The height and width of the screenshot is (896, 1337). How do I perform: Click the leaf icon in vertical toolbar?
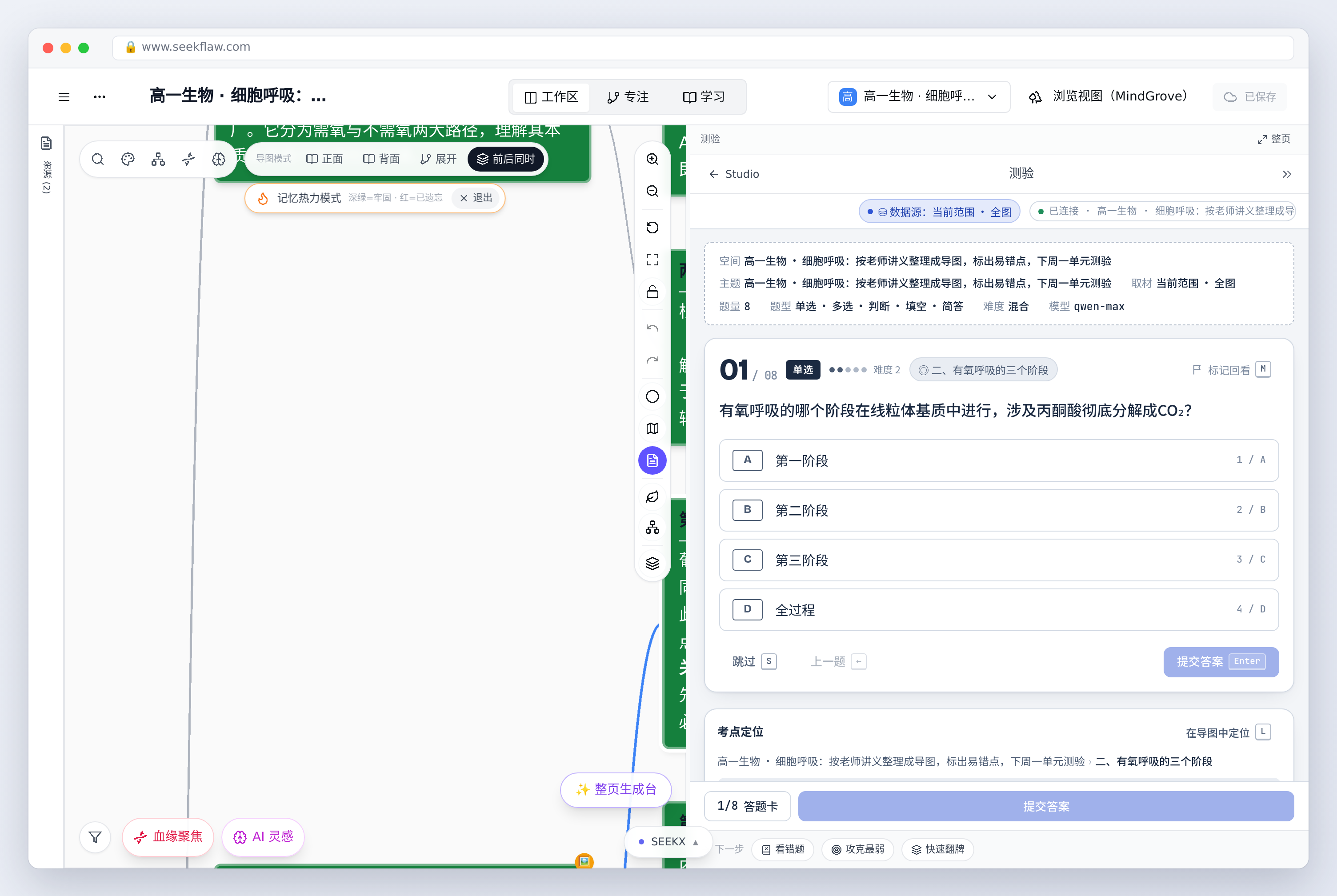(x=652, y=496)
